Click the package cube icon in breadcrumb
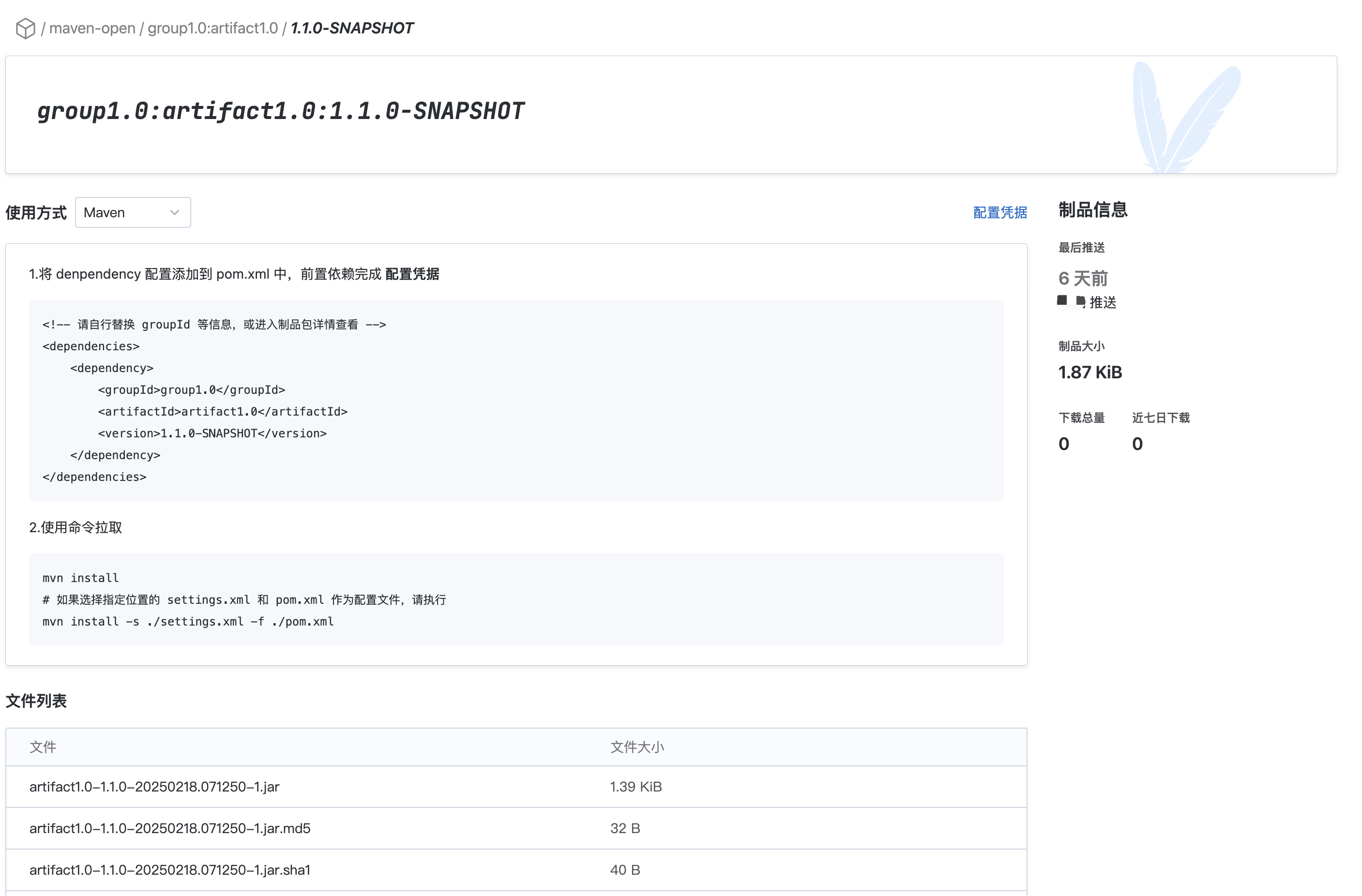1362x896 pixels. [25, 28]
